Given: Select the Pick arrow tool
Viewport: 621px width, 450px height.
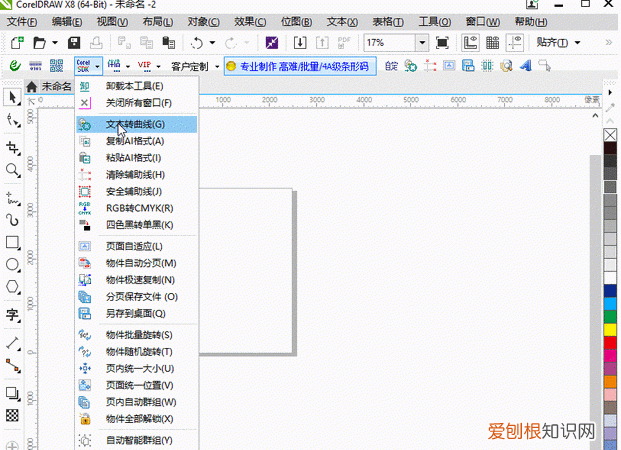Looking at the screenshot, I should [12, 97].
